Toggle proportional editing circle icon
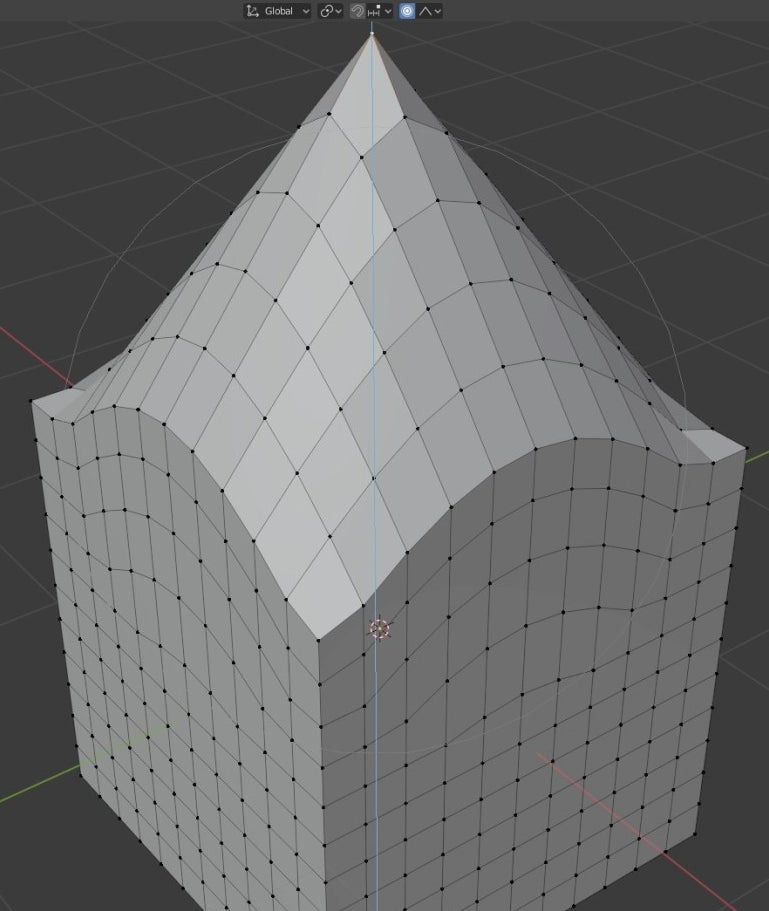 coord(407,11)
